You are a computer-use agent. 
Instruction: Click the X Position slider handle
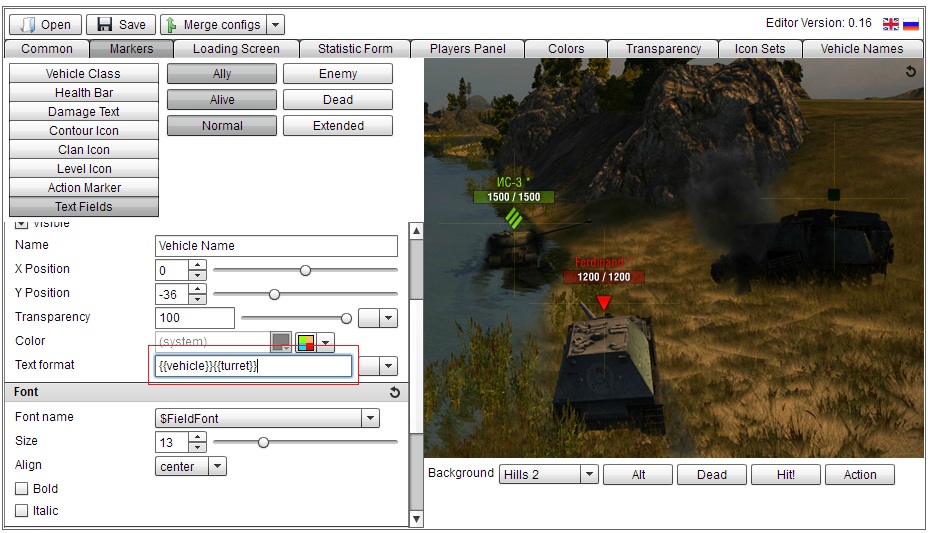pos(305,270)
